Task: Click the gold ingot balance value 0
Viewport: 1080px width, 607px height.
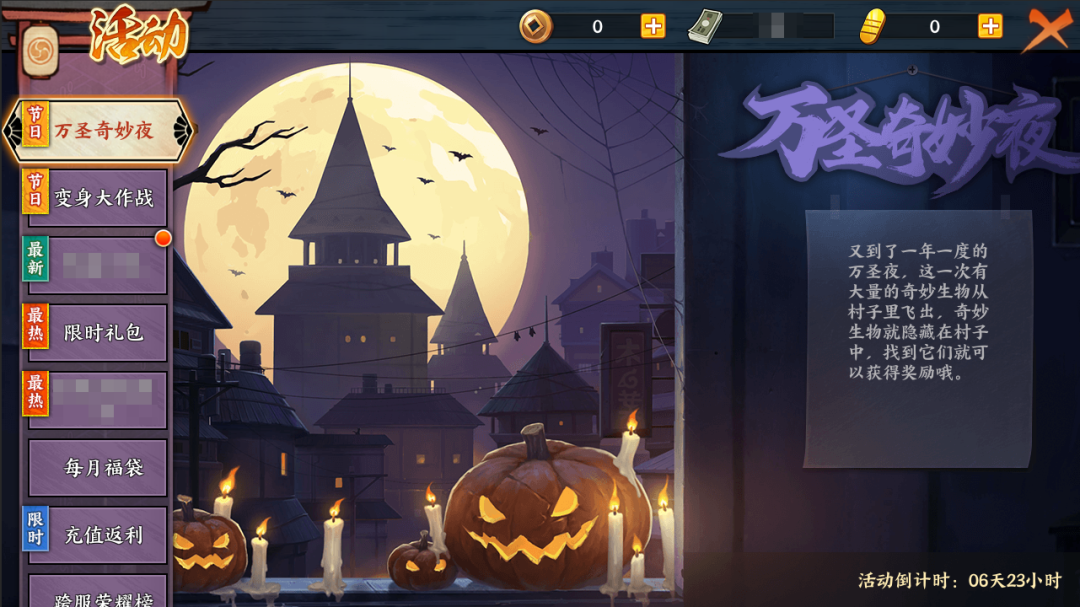Action: point(934,27)
